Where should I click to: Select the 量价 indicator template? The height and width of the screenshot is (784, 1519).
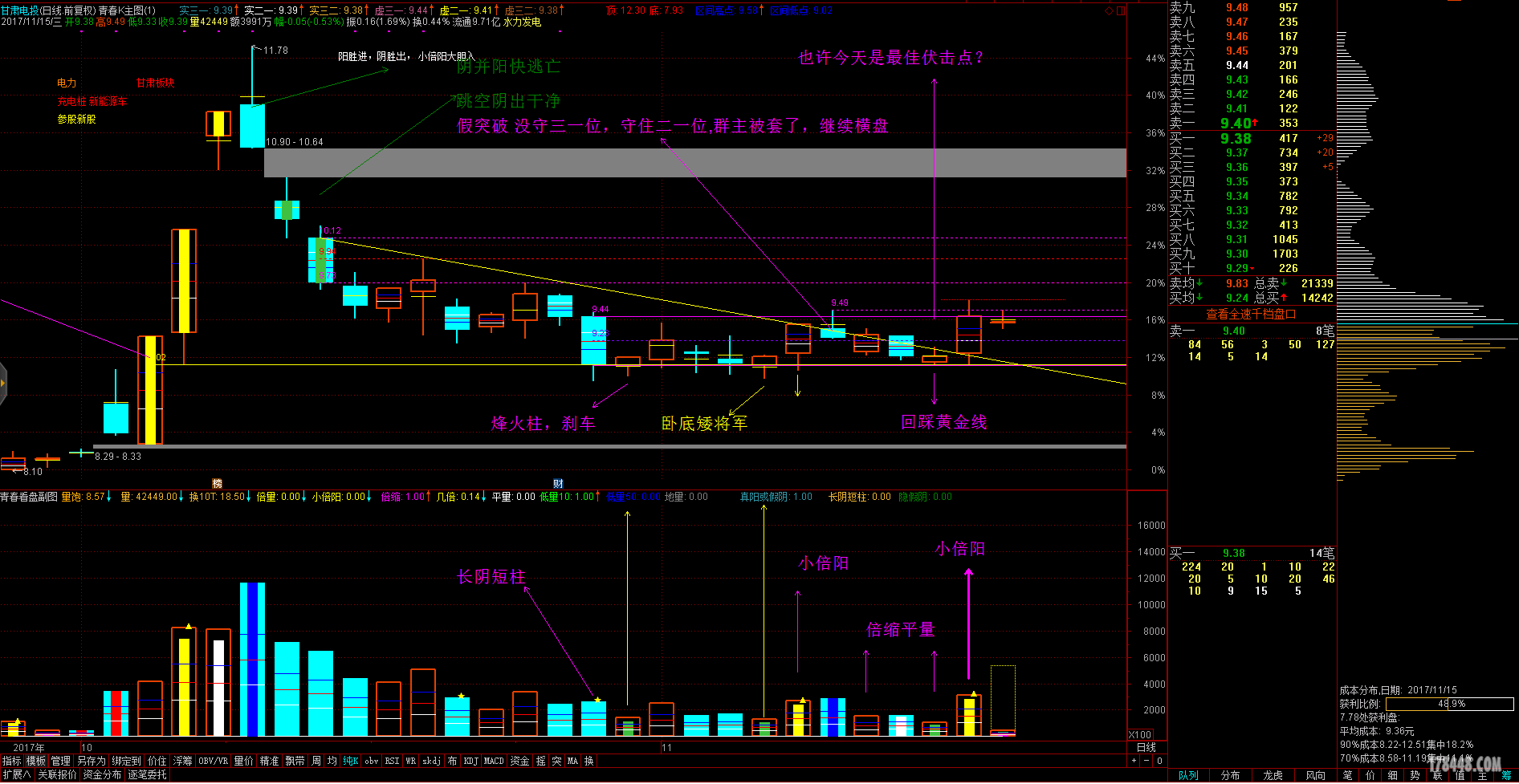pyautogui.click(x=244, y=761)
